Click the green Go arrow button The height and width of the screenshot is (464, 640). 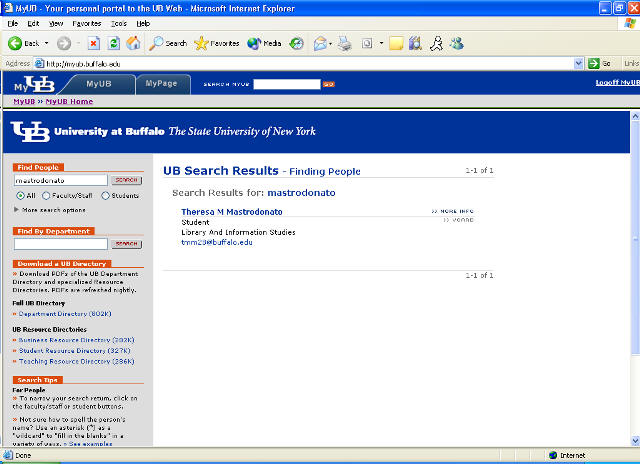pos(593,64)
